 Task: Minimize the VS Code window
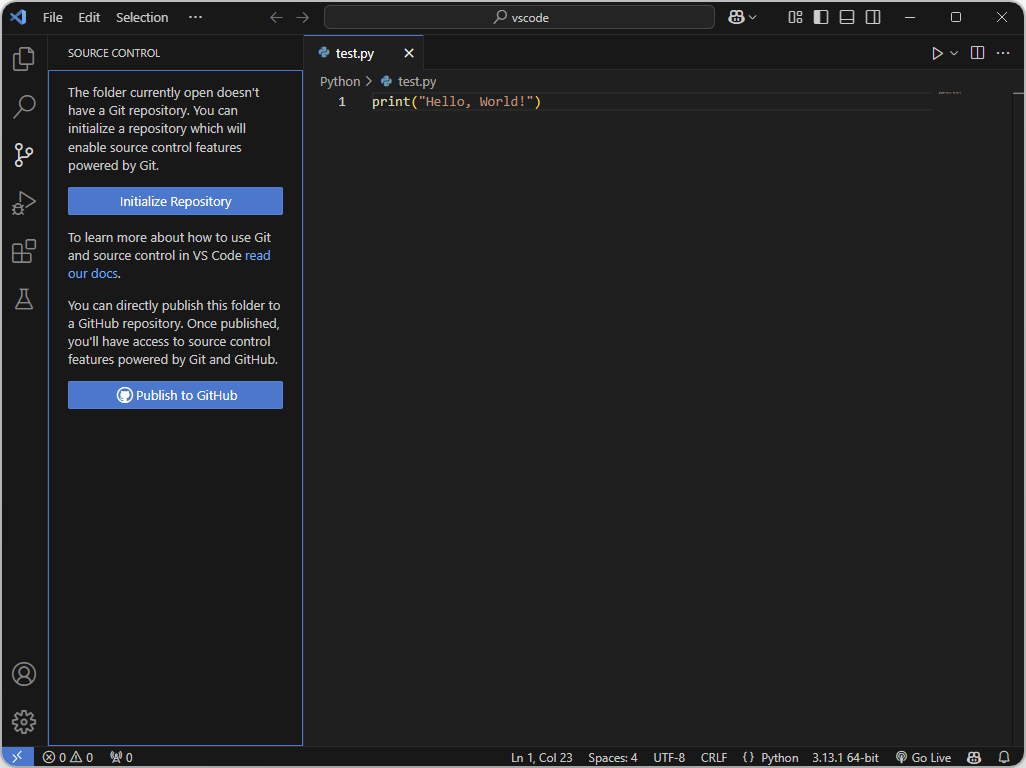coord(910,18)
